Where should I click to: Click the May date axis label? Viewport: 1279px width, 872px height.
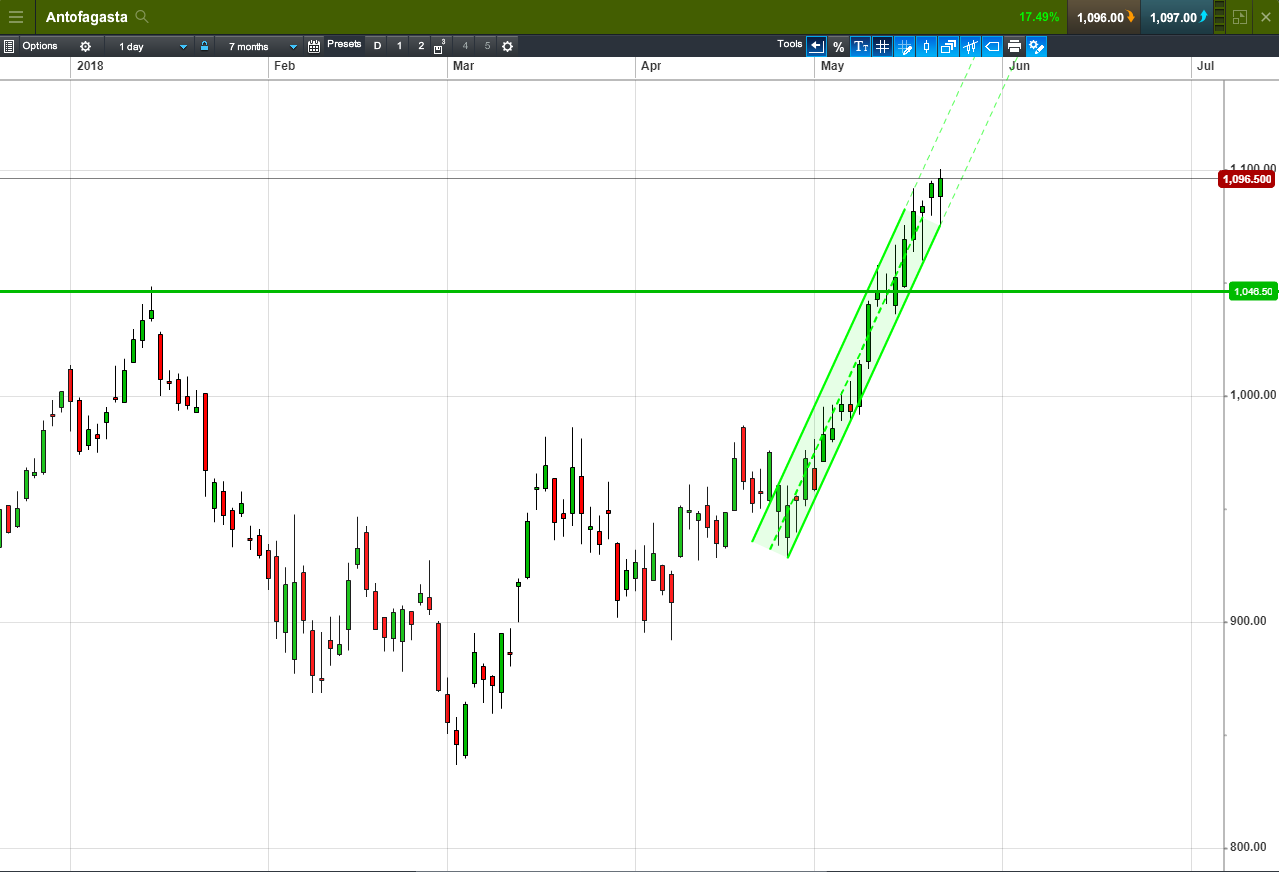pyautogui.click(x=832, y=66)
